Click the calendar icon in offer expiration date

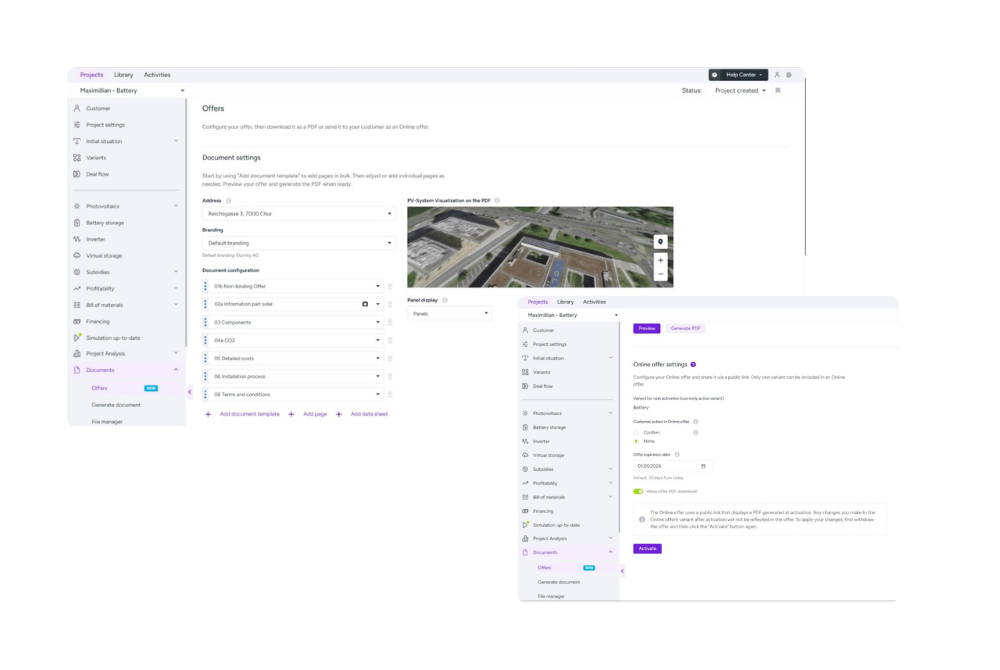coord(703,466)
